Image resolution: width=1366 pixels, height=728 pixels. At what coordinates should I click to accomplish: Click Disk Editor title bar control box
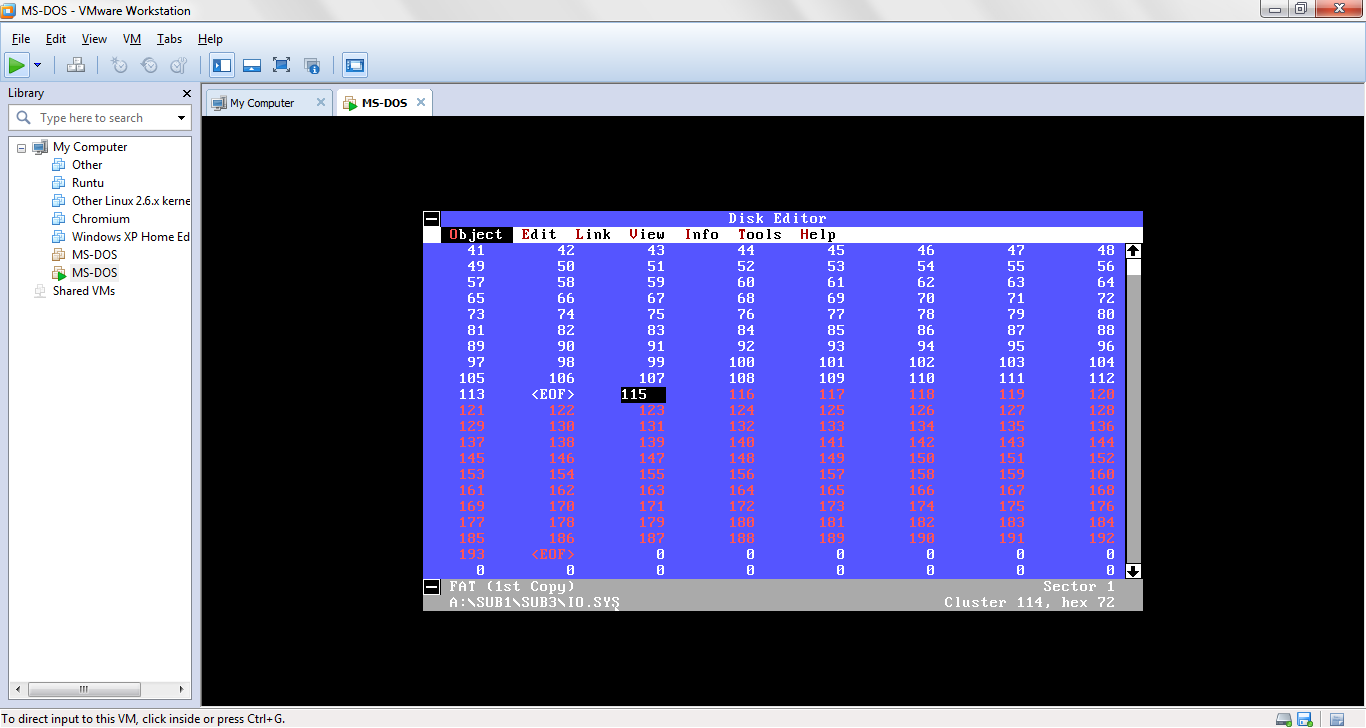432,219
